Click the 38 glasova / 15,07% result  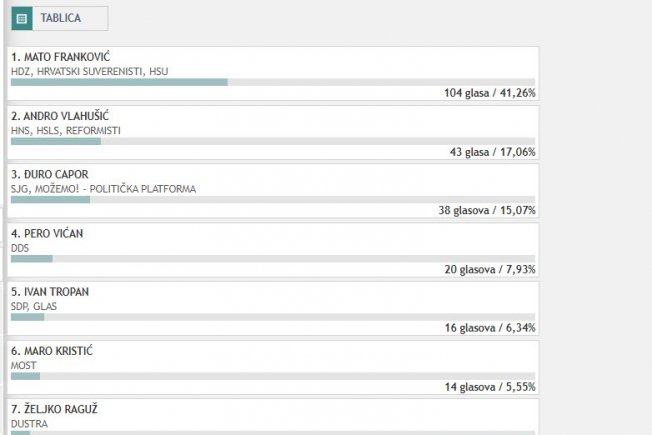[x=487, y=210]
